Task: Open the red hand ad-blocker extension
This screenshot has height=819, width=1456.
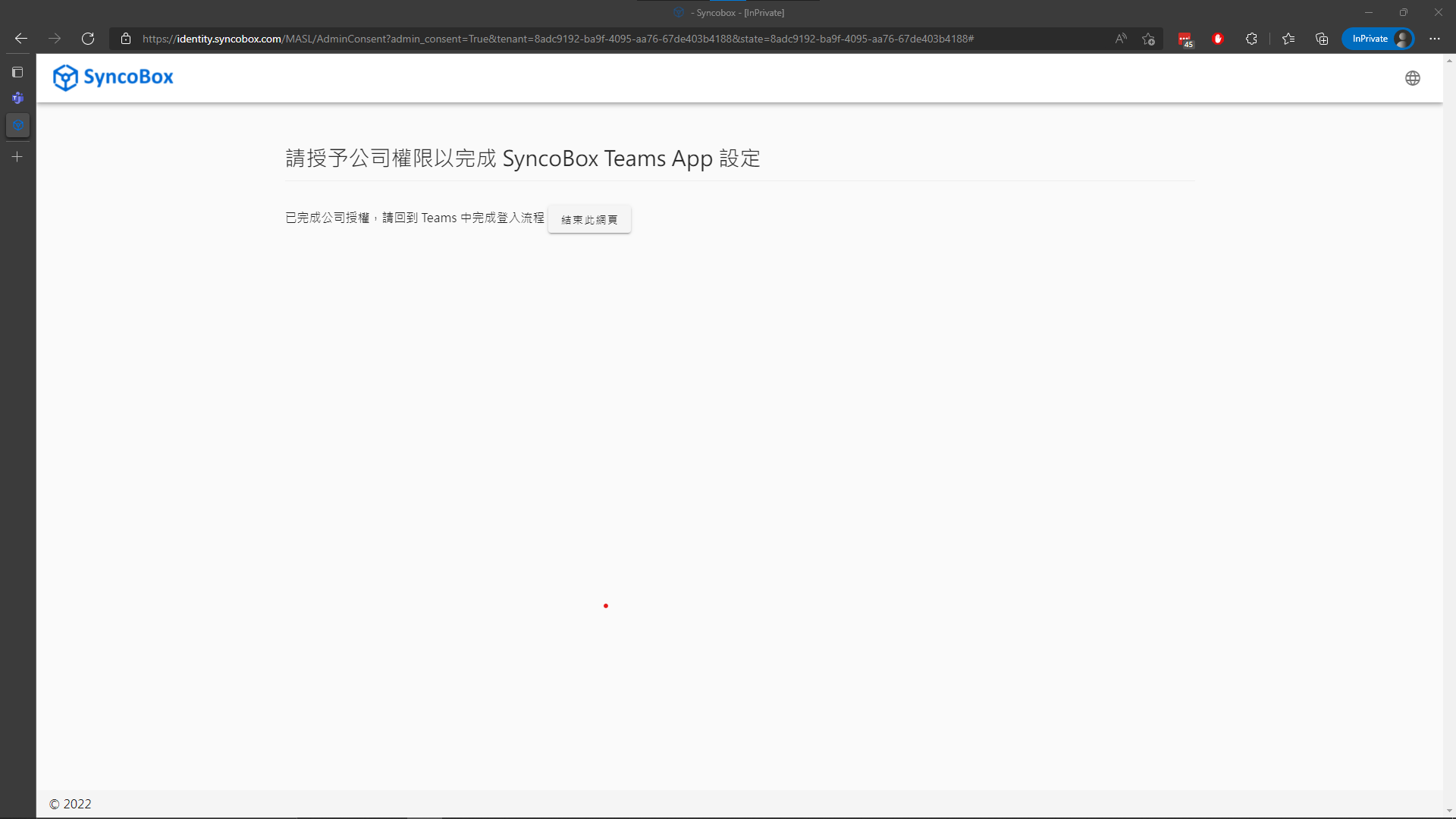Action: tap(1218, 39)
